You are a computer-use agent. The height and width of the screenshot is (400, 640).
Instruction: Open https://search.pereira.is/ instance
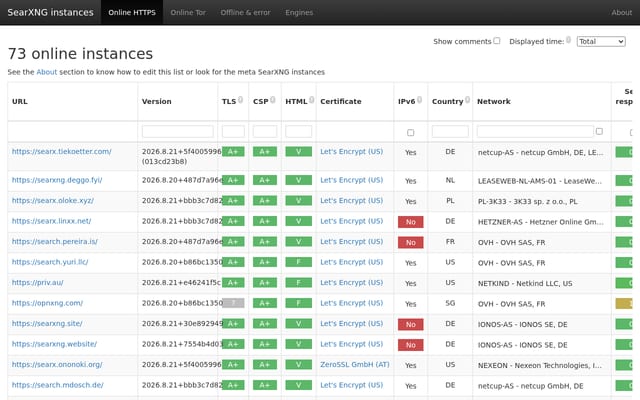(55, 241)
